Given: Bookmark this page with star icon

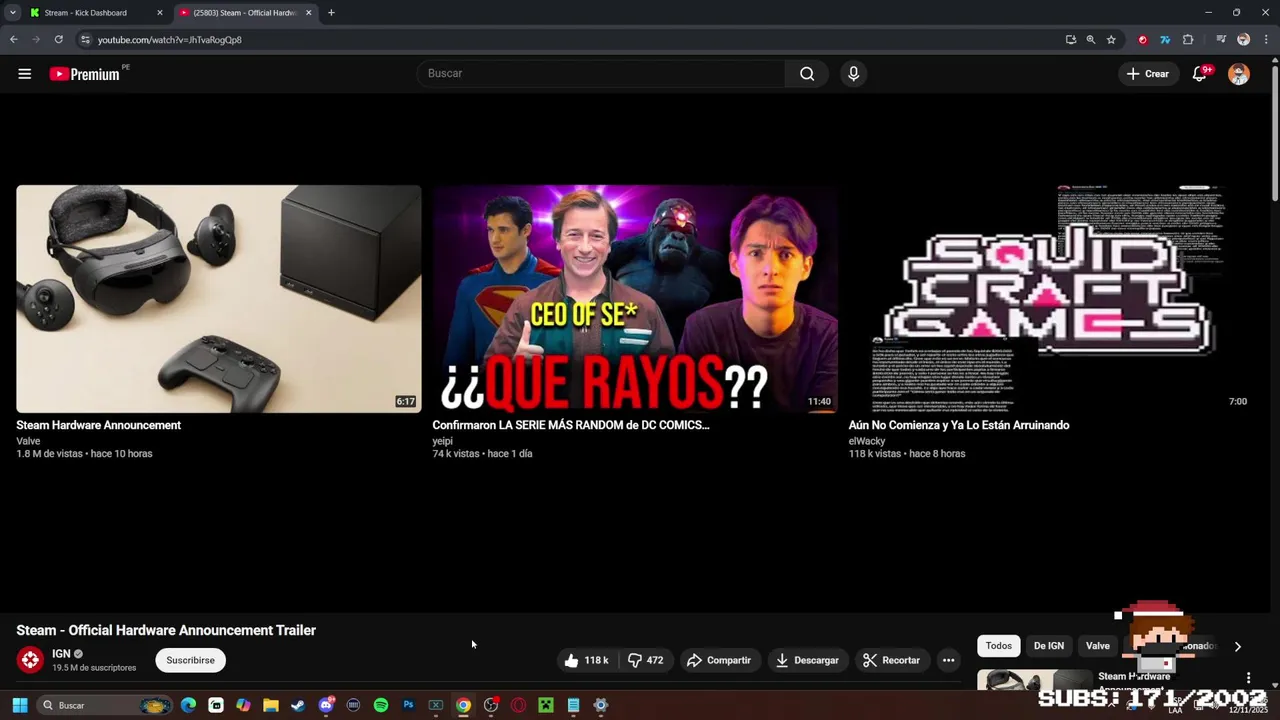Looking at the screenshot, I should [1111, 40].
